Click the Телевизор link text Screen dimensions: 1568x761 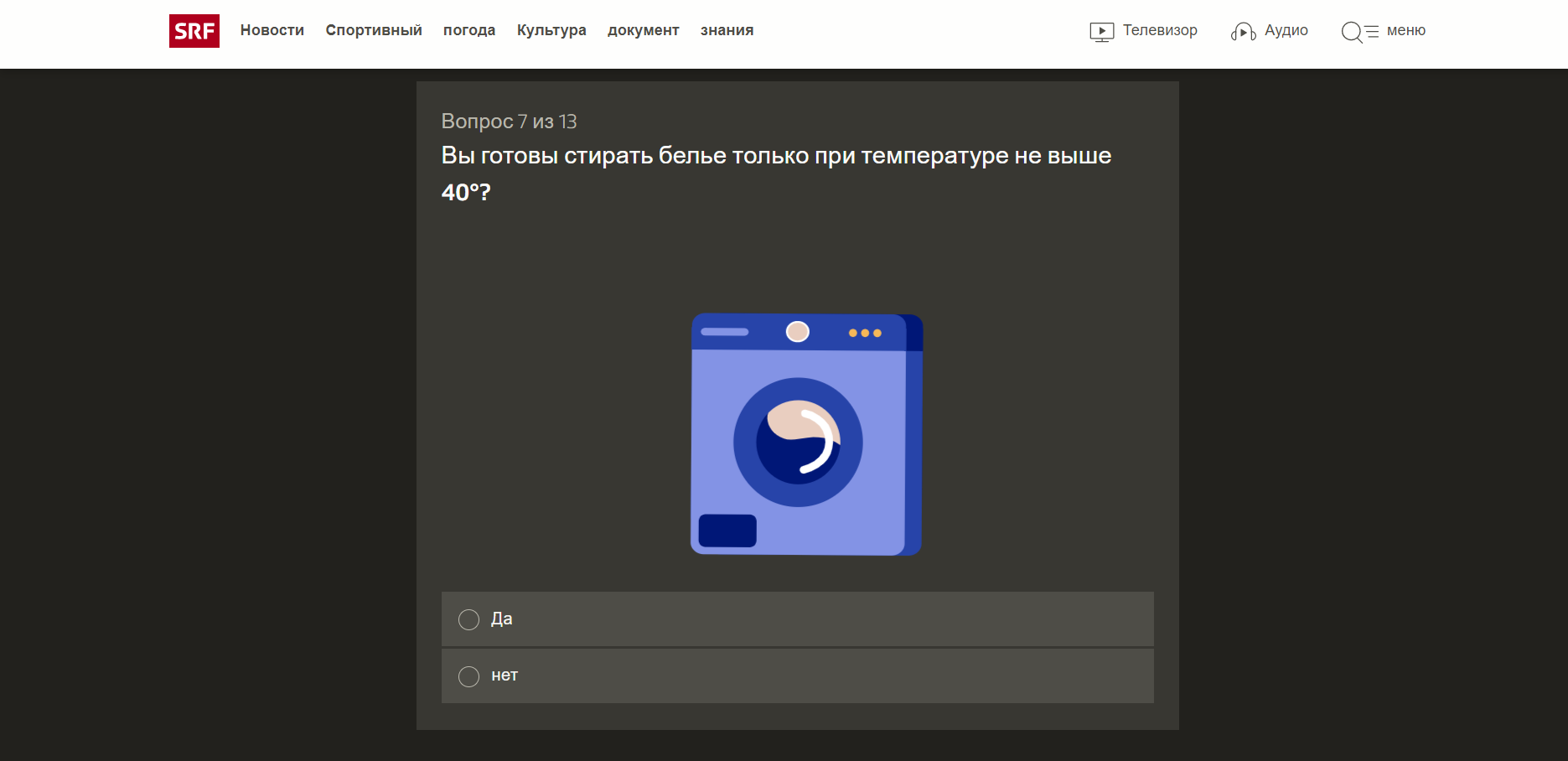1159,30
